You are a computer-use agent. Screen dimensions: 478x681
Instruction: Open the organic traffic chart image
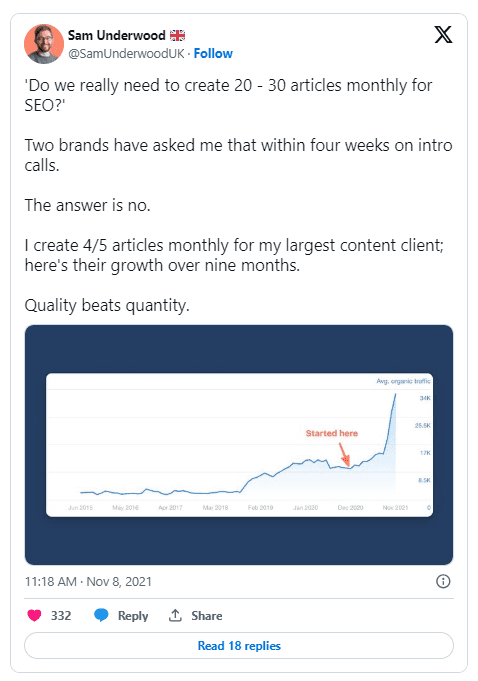point(239,445)
